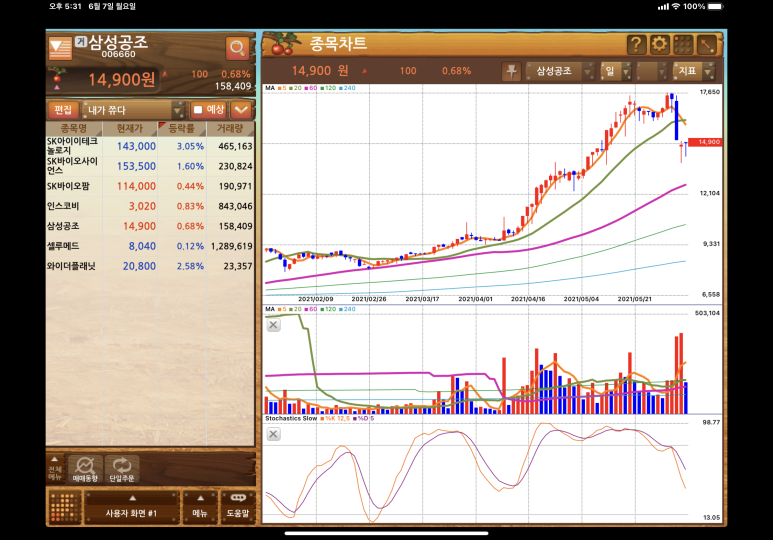Tap the Wi-Fi icon in status bar
Viewport: 773px width, 540px height.
[x=675, y=6]
